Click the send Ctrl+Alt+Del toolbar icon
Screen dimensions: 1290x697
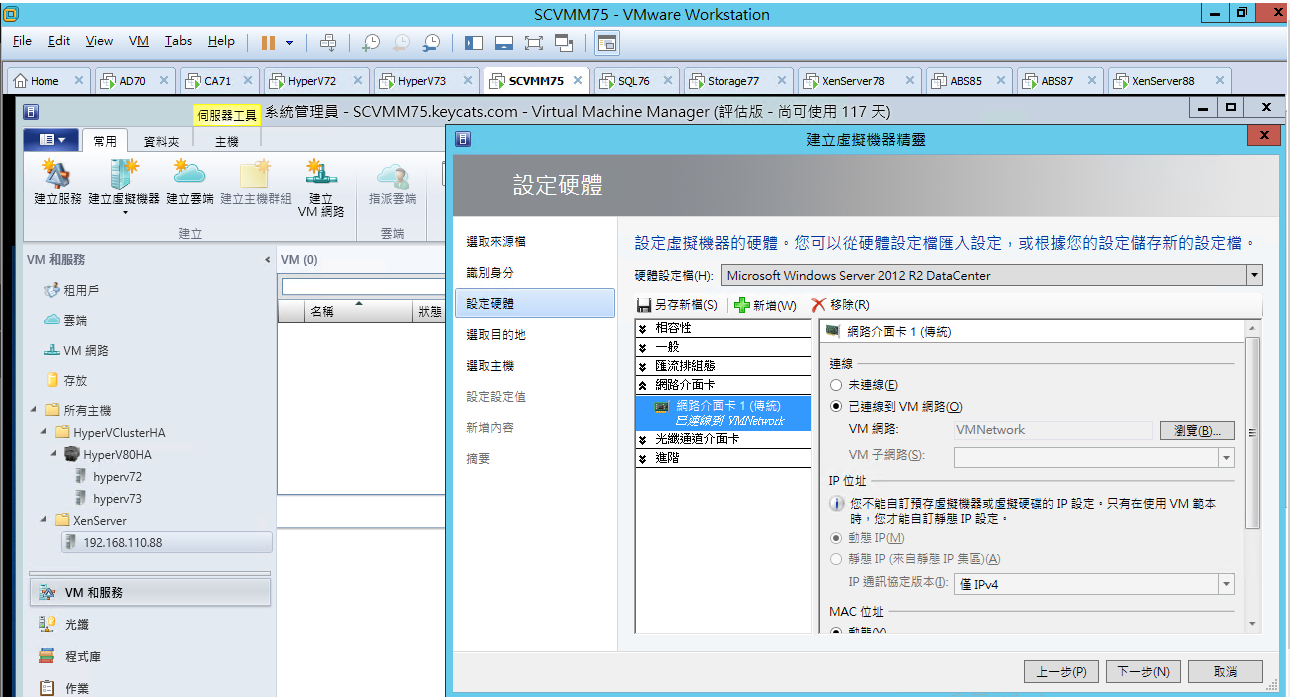[x=327, y=42]
